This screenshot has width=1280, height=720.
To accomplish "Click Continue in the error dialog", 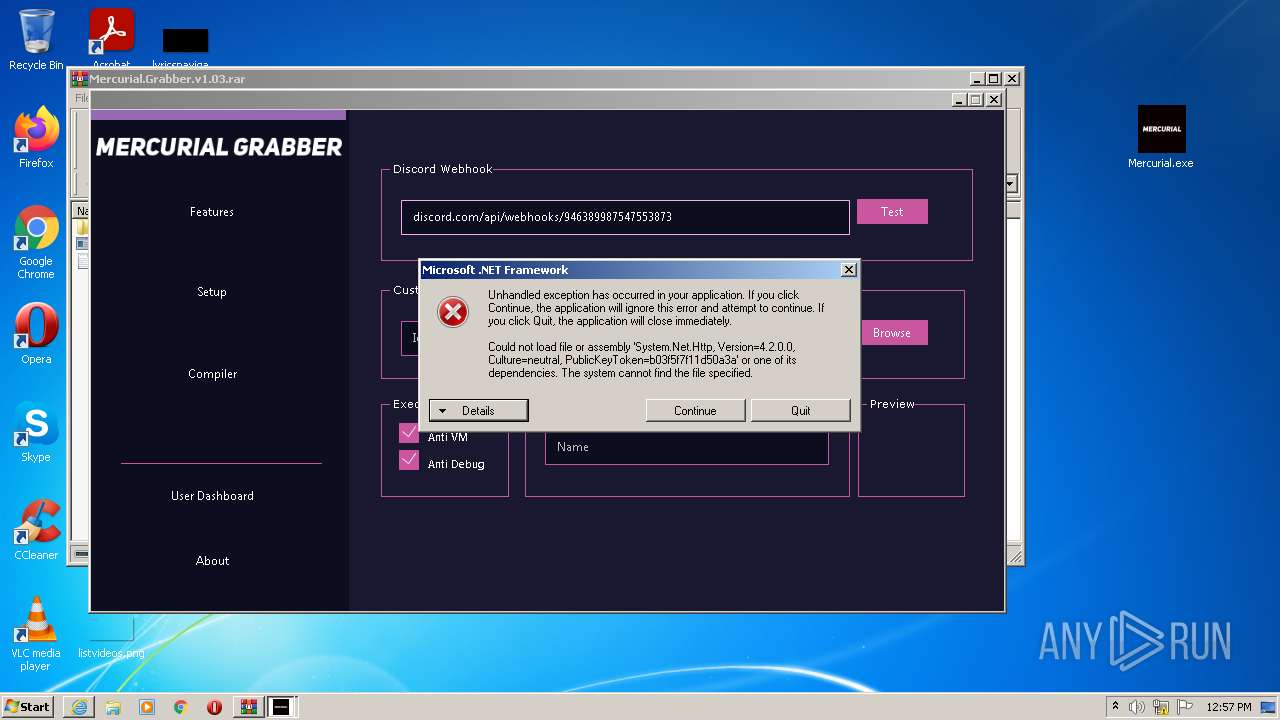I will 695,411.
